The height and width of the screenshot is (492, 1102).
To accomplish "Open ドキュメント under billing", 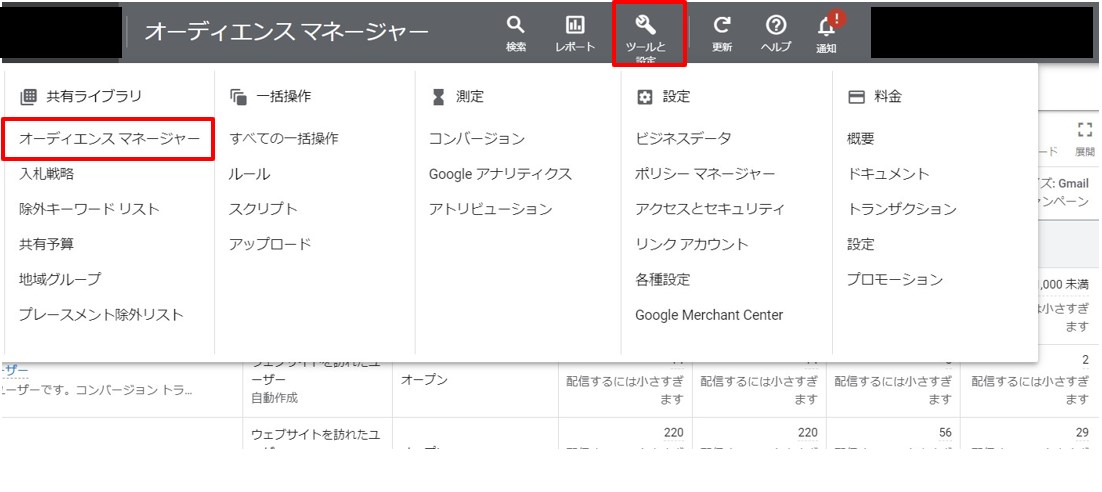I will 888,174.
